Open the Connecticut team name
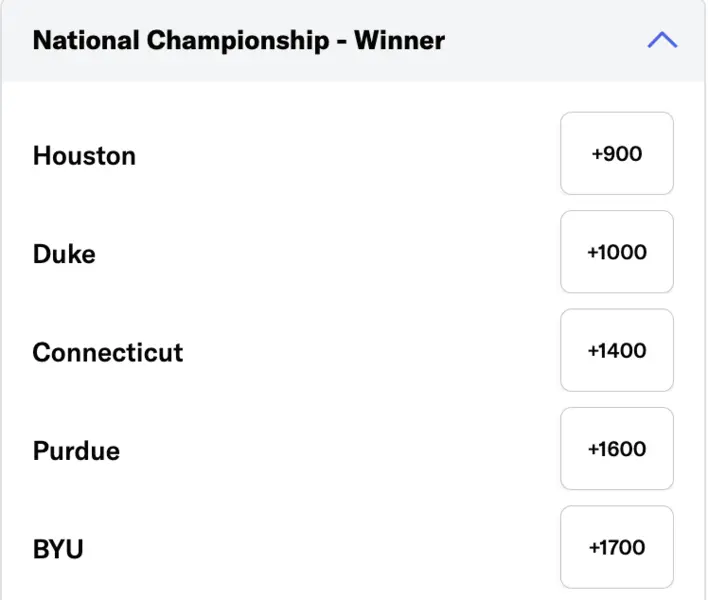This screenshot has width=708, height=600. [x=108, y=352]
